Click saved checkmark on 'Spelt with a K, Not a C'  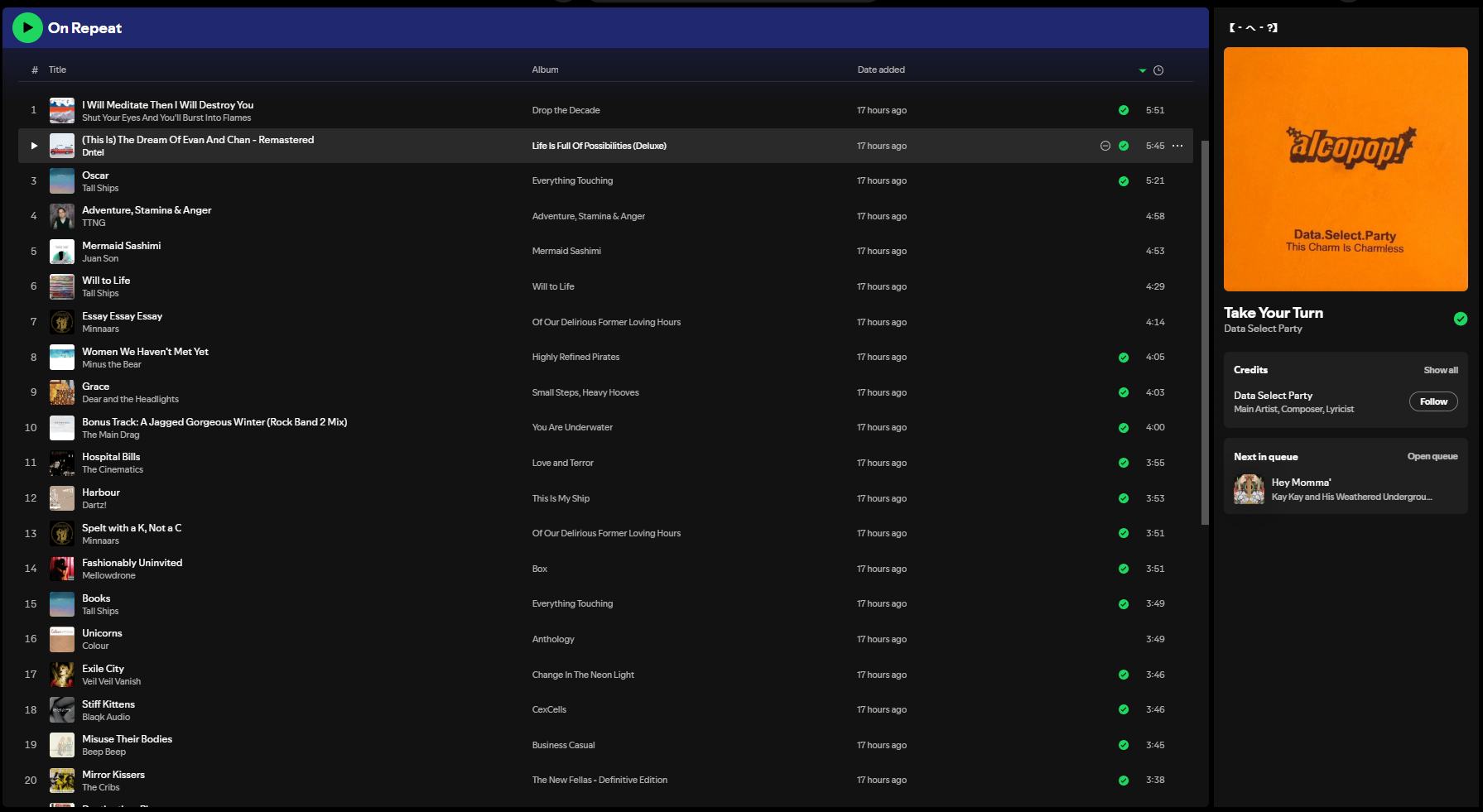[1124, 533]
